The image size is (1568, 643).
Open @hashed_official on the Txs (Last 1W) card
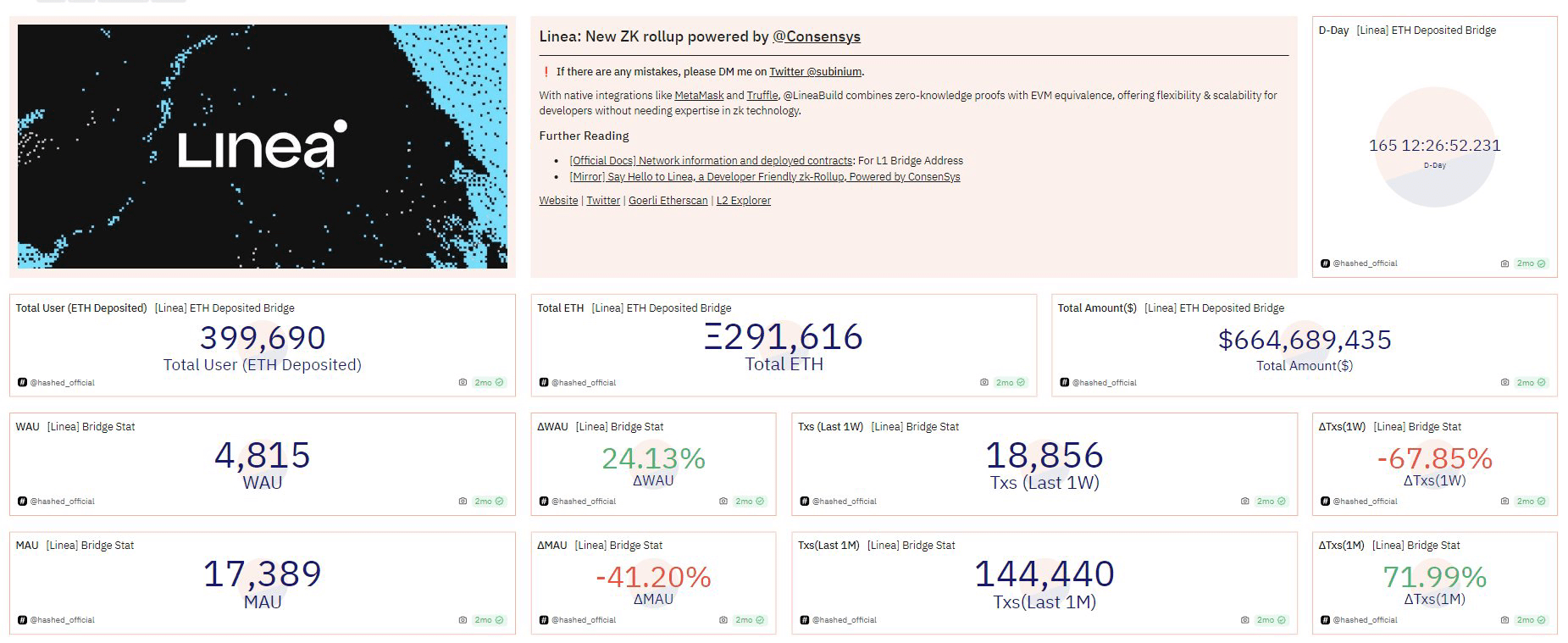(x=845, y=502)
